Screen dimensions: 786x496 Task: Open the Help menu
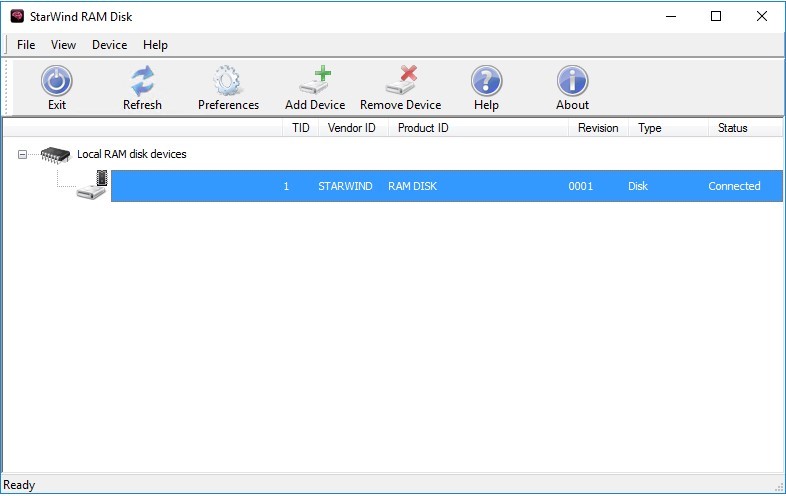point(155,45)
